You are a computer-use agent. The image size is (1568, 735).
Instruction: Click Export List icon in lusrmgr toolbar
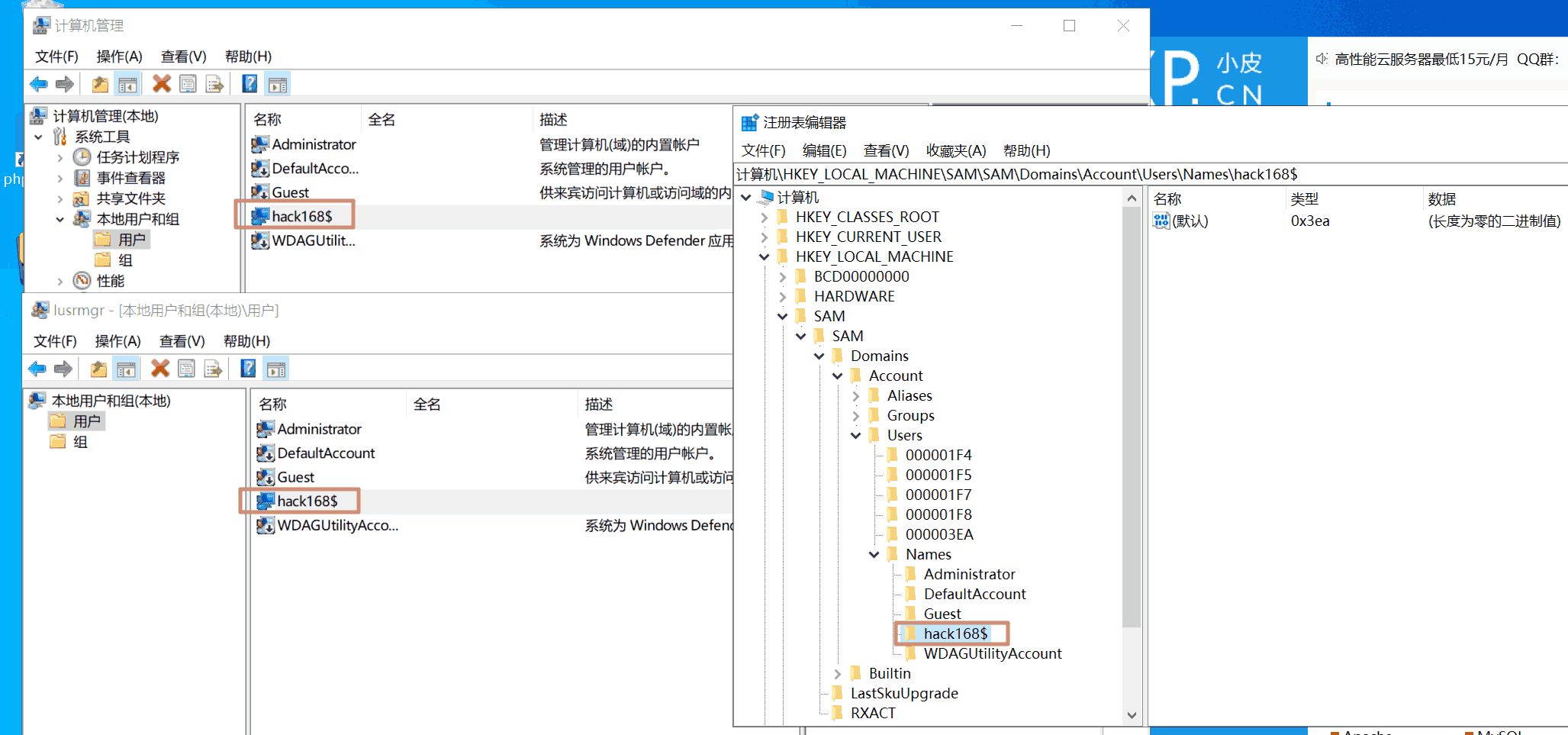pyautogui.click(x=213, y=369)
